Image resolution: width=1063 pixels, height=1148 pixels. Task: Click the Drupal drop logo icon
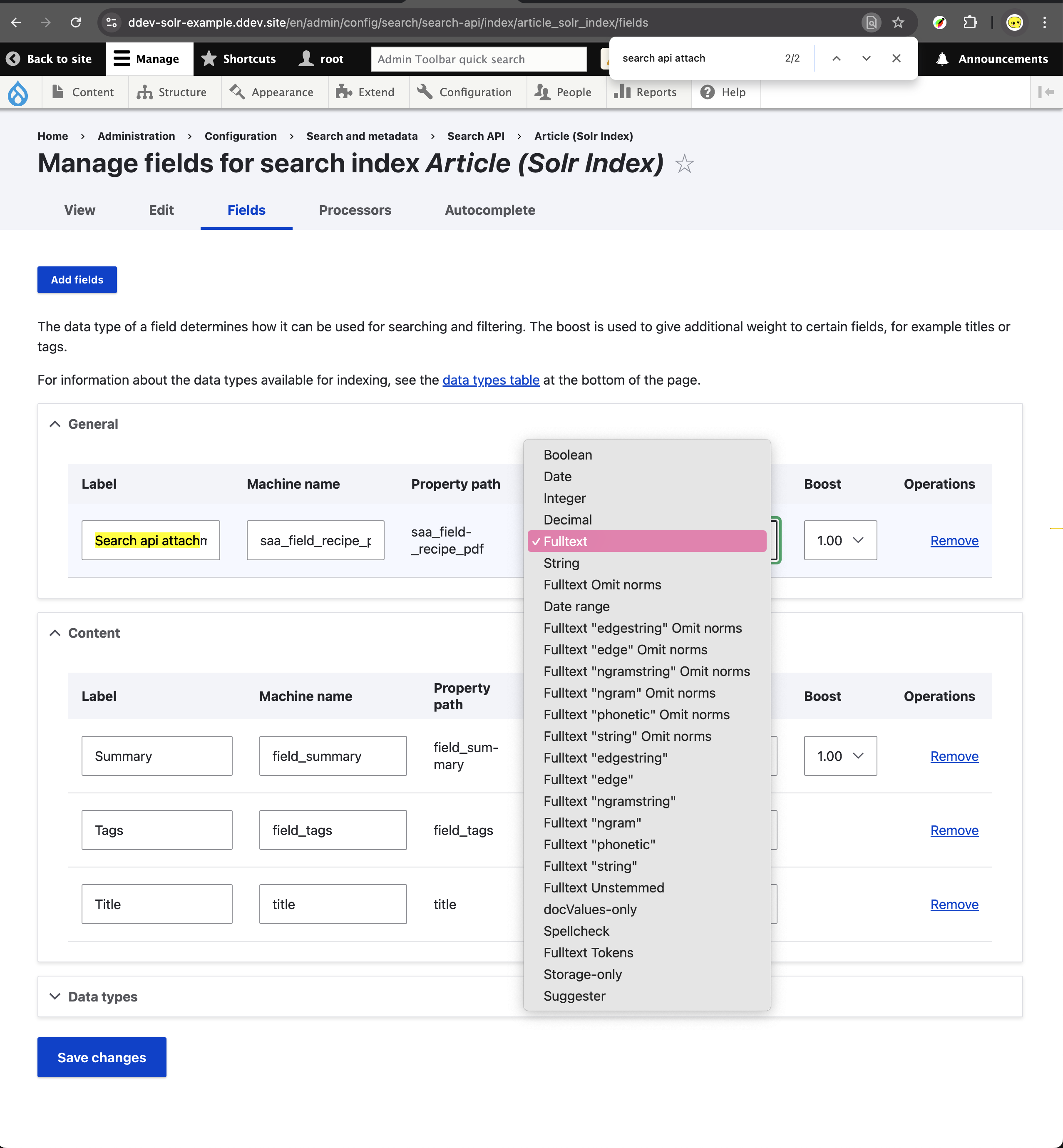[18, 92]
